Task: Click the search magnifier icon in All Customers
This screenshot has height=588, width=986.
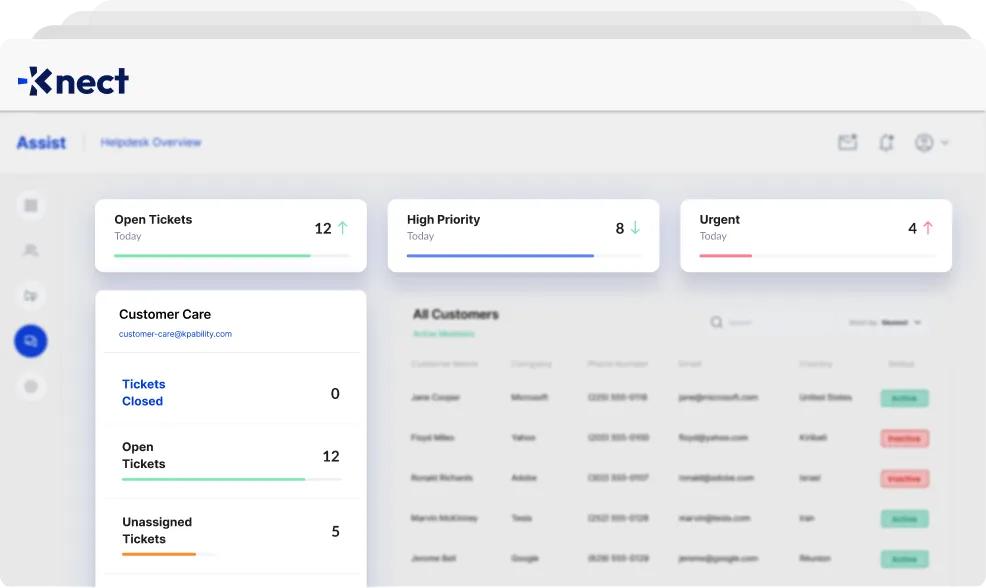Action: coord(716,323)
